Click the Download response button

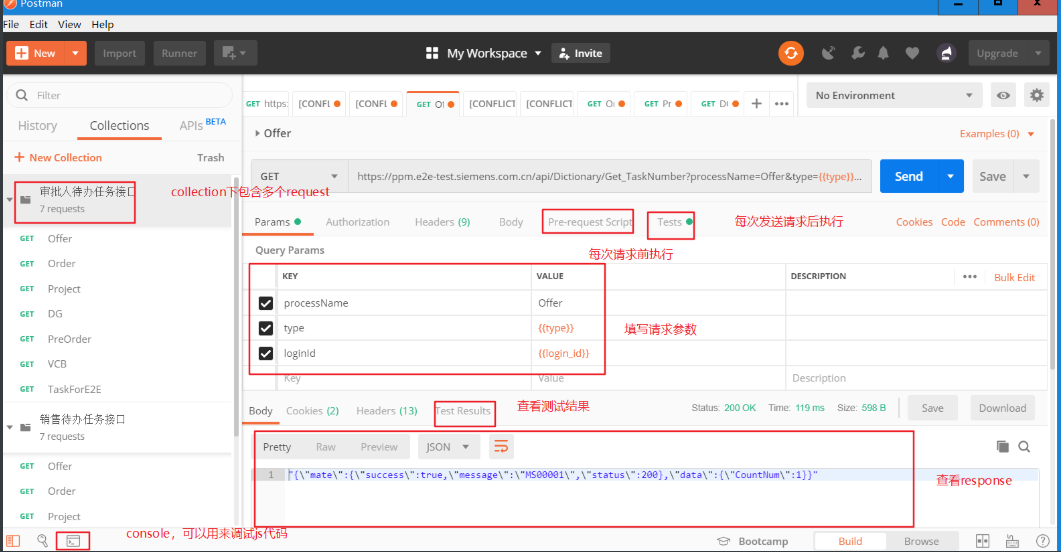(x=1002, y=408)
